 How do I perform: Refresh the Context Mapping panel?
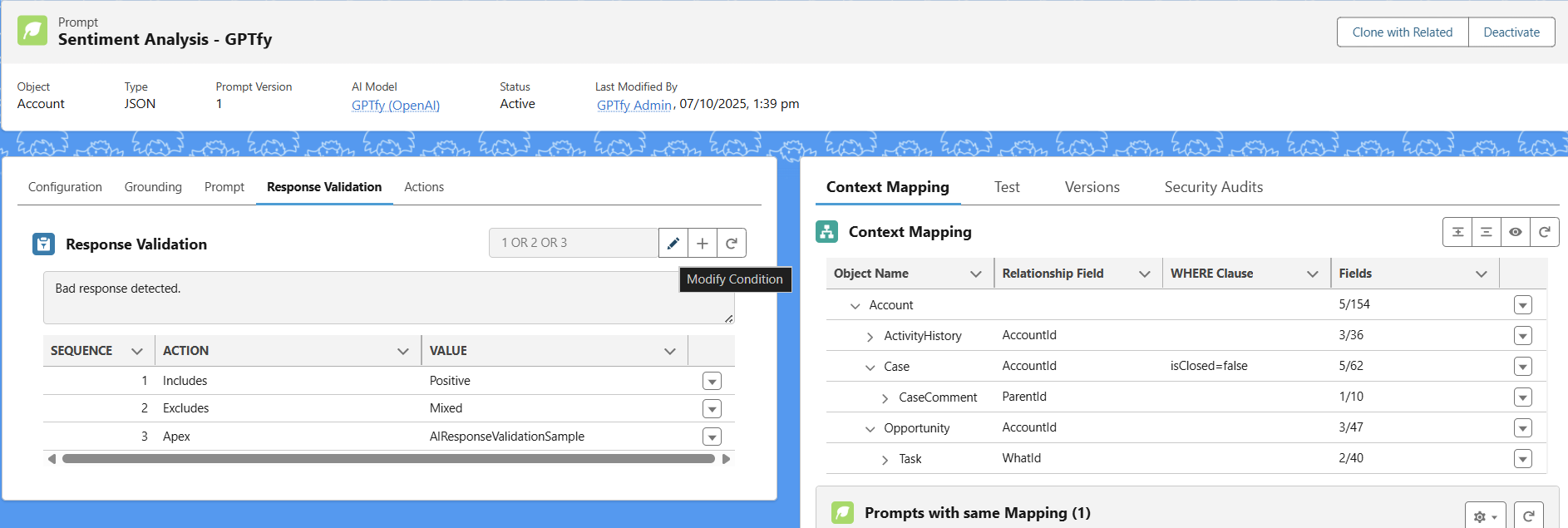click(x=1545, y=232)
